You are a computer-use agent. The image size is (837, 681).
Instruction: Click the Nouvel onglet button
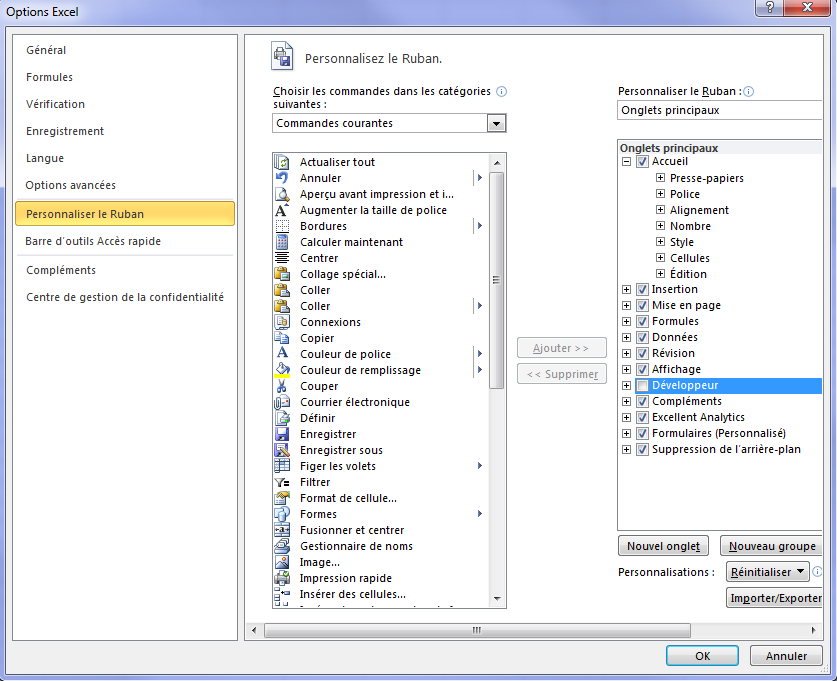click(664, 546)
